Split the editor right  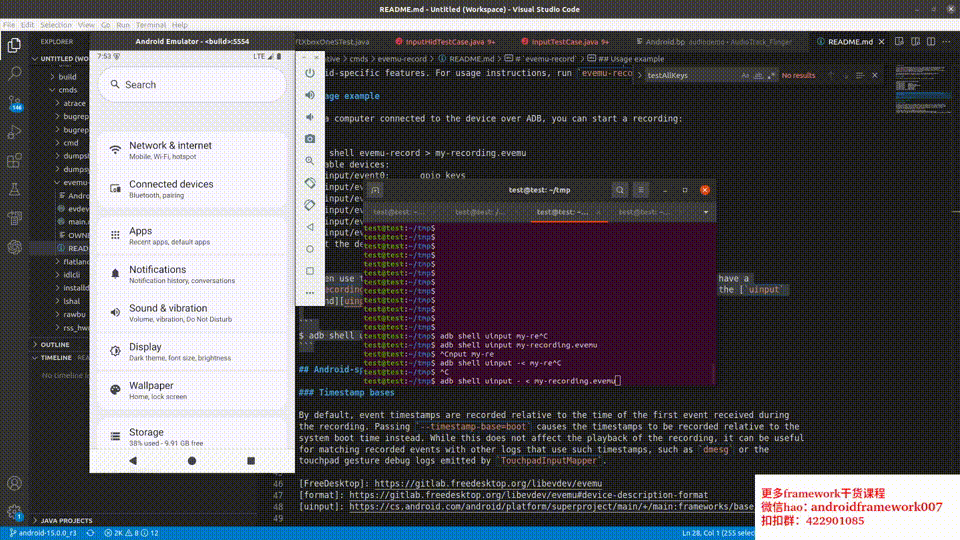pos(931,42)
